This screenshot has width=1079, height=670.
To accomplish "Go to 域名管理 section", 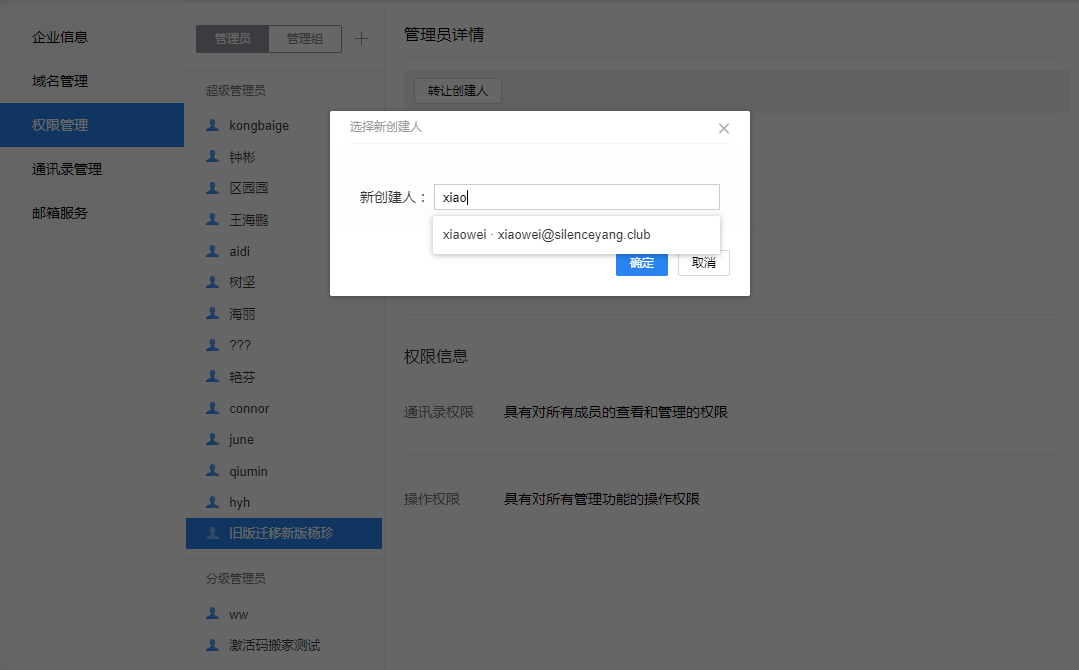I will (60, 81).
